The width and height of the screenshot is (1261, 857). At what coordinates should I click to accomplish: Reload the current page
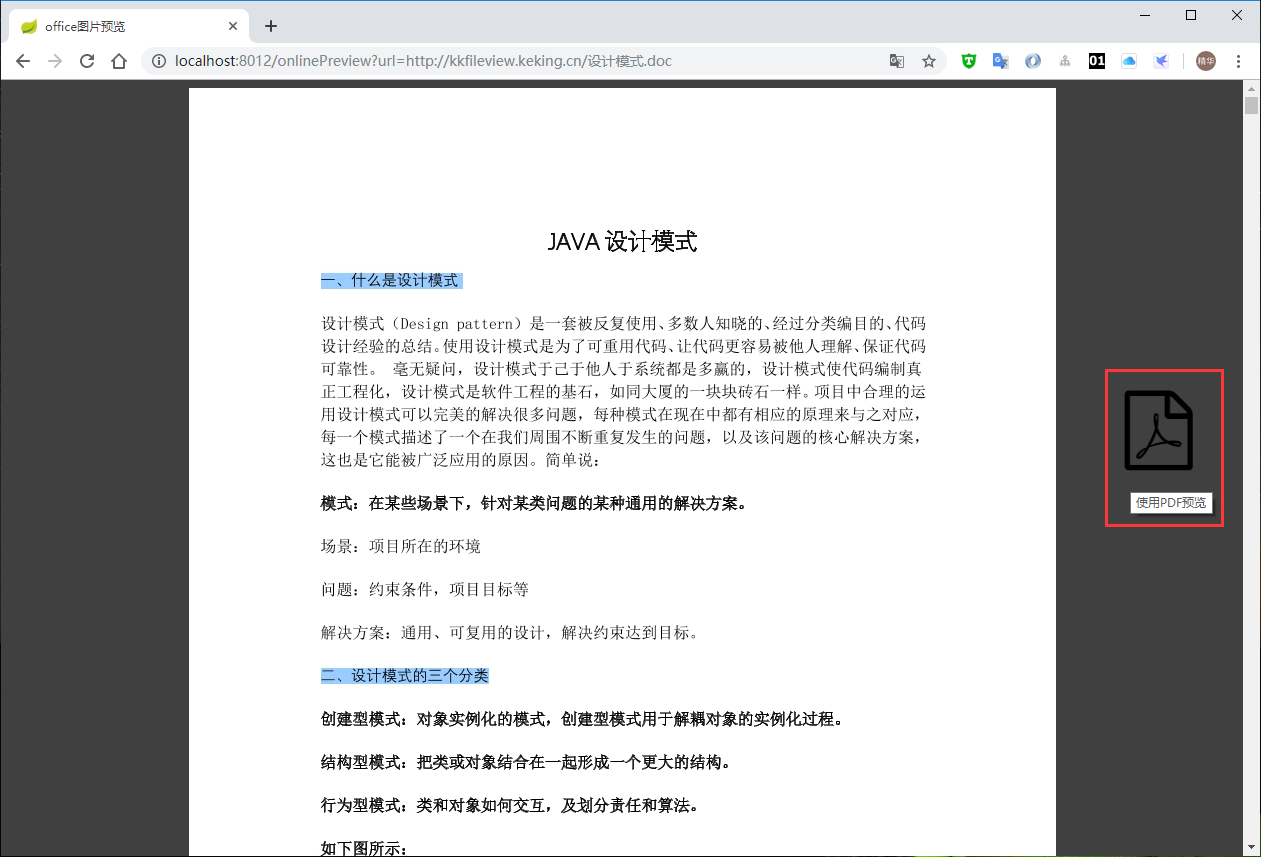(87, 61)
